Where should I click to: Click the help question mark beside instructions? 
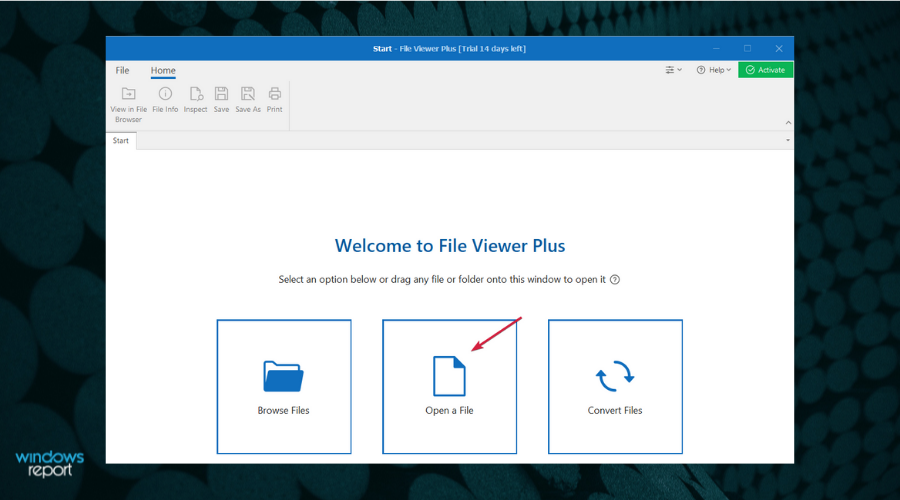615,280
